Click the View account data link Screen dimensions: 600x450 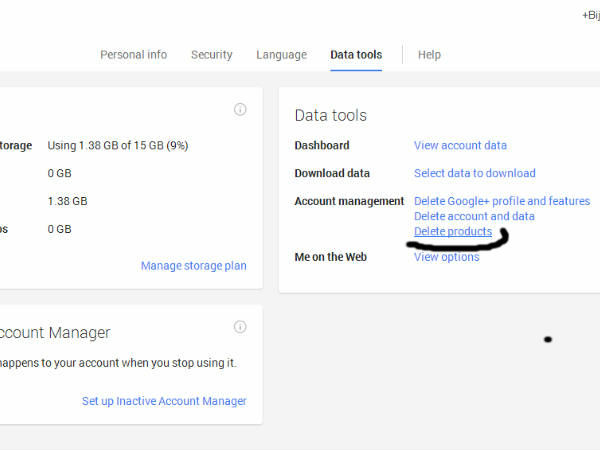pos(460,145)
